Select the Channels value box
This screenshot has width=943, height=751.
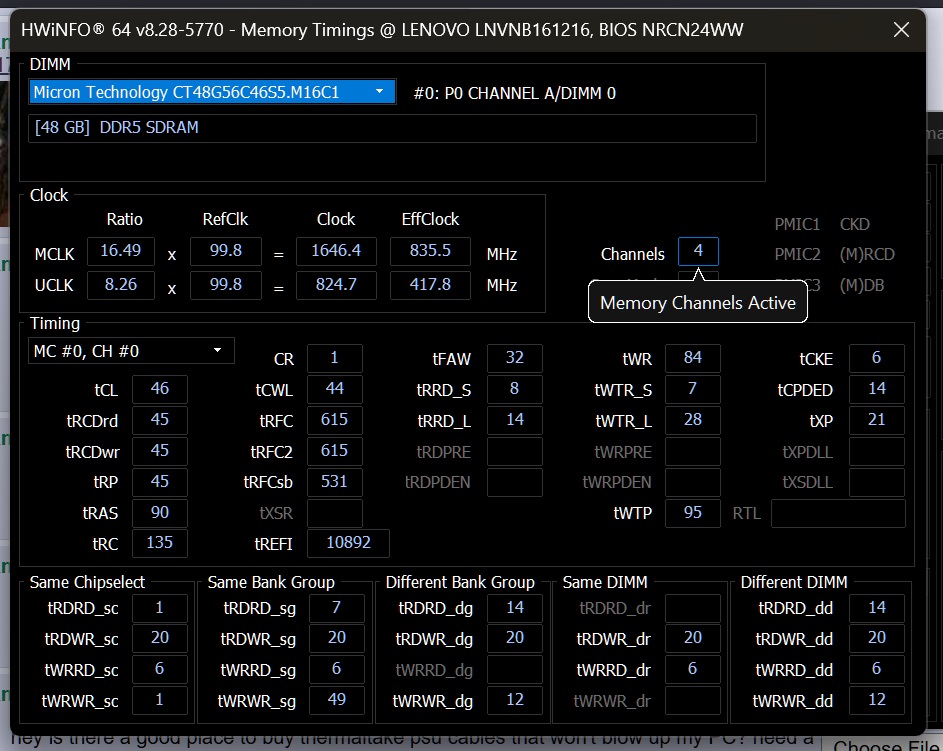click(698, 252)
